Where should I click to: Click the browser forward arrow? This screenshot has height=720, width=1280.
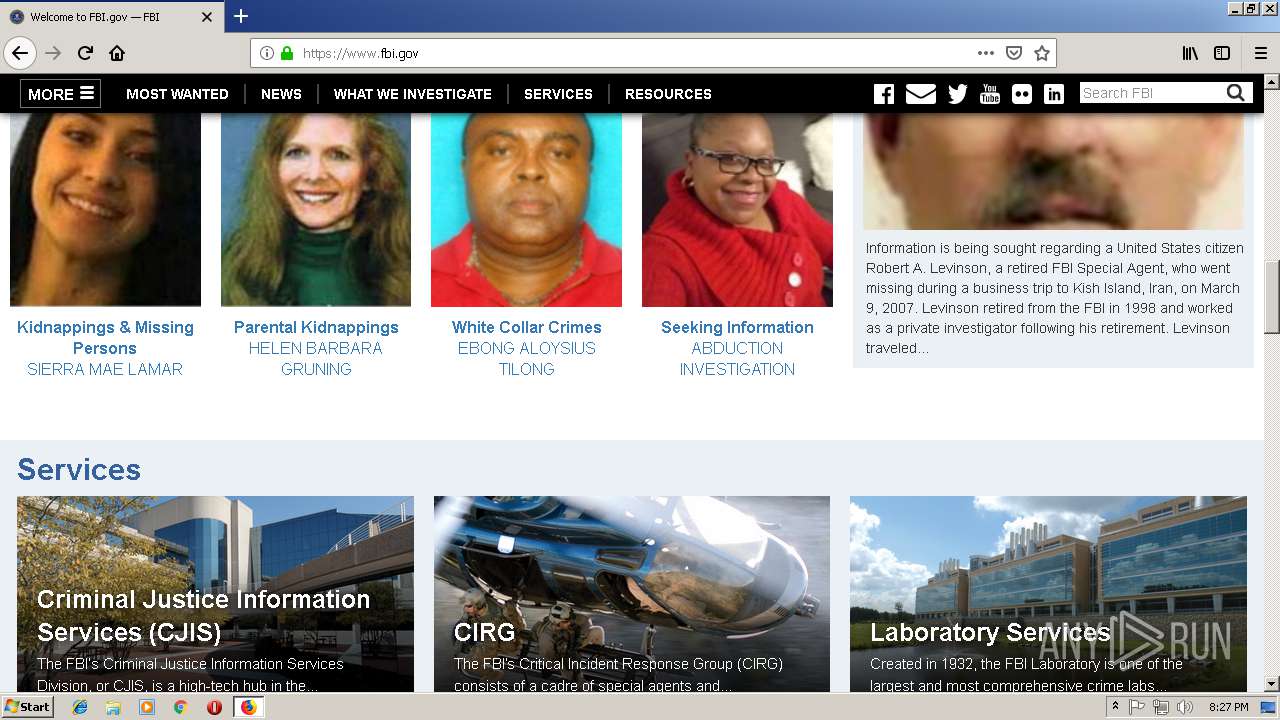53,53
